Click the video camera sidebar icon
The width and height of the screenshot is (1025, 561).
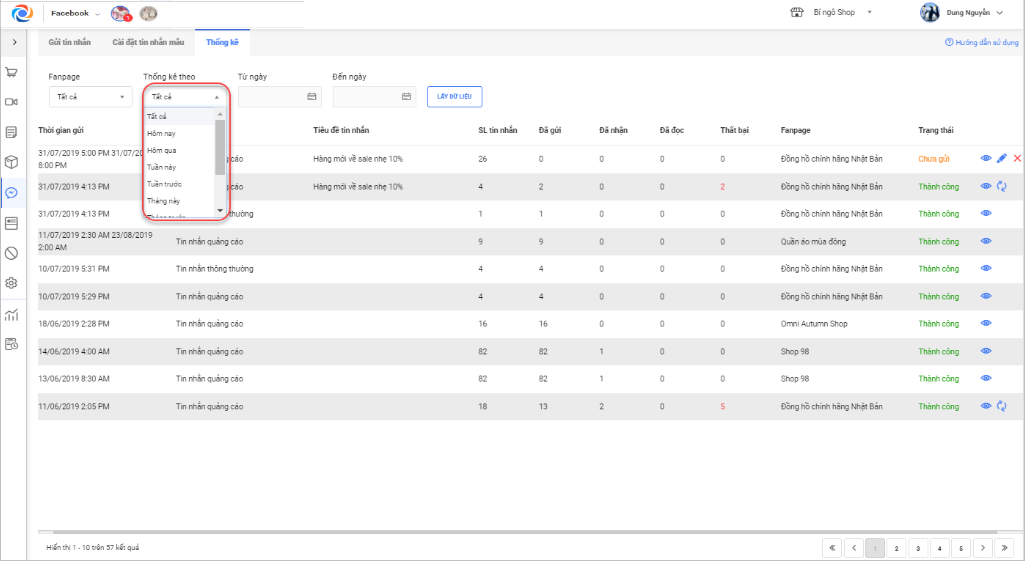tap(12, 102)
